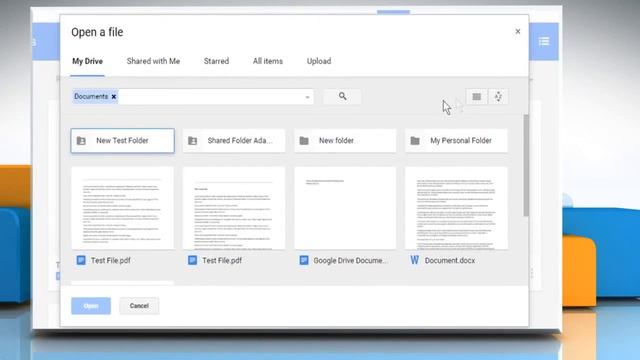Click the file list vertical scrollbar
The height and width of the screenshot is (360, 640).
pyautogui.click(x=526, y=165)
